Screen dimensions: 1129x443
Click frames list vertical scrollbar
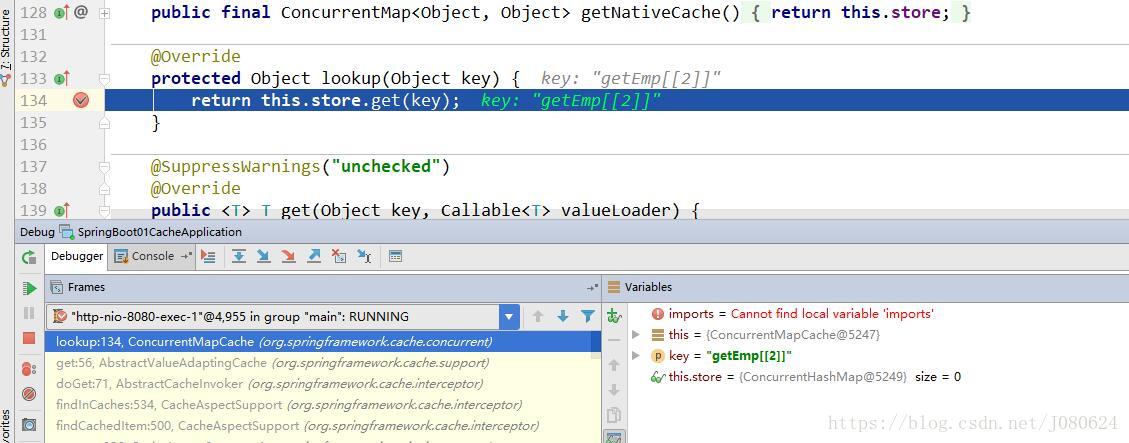click(596, 346)
